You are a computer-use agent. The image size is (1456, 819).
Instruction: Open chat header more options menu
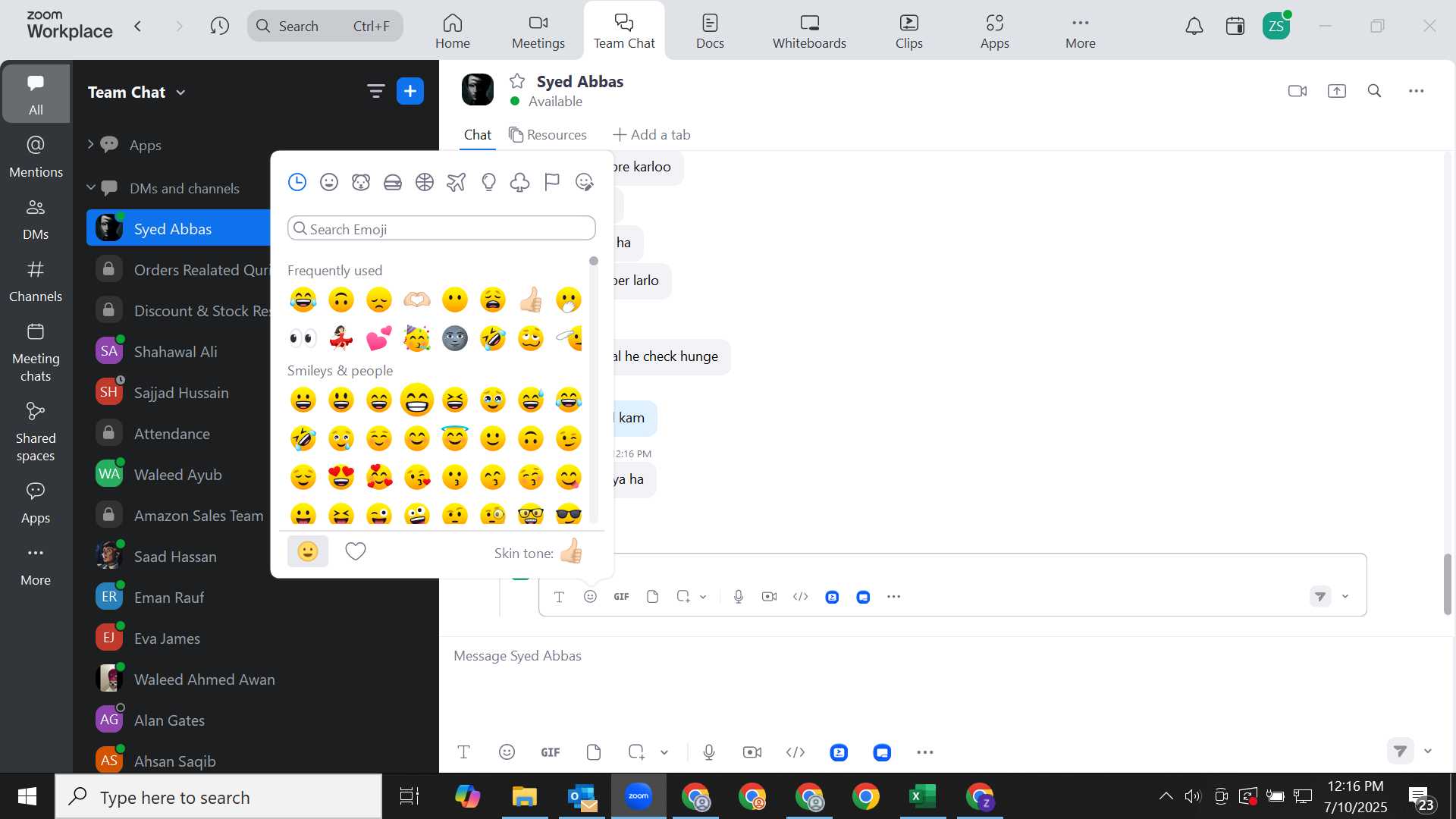(x=1417, y=91)
